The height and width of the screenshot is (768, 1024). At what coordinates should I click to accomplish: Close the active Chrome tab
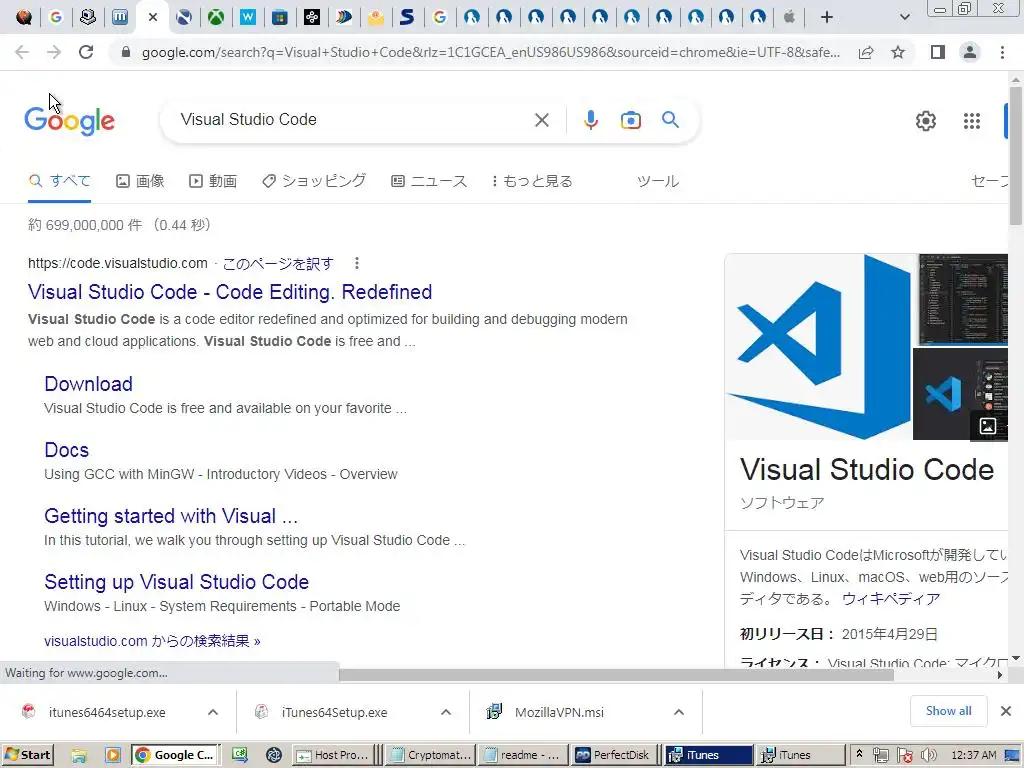[153, 17]
